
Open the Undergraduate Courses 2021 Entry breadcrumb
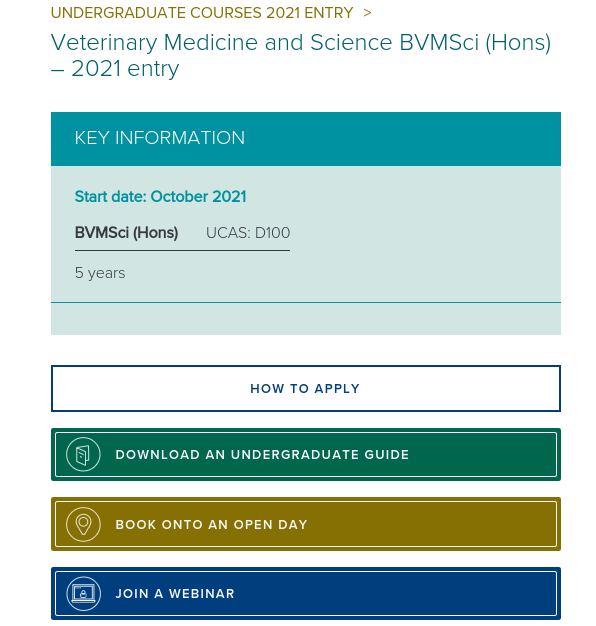(202, 13)
